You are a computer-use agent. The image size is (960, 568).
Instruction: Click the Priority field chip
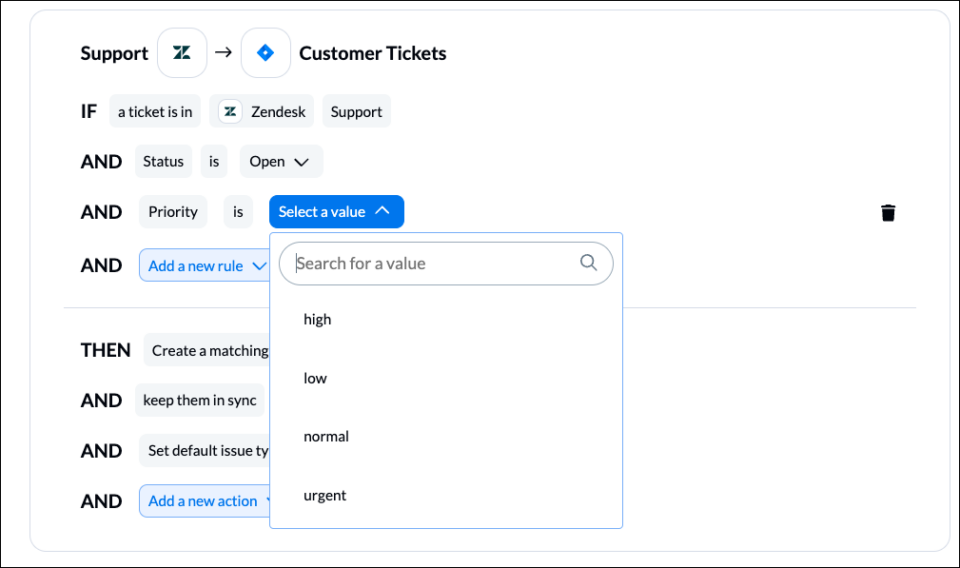173,212
